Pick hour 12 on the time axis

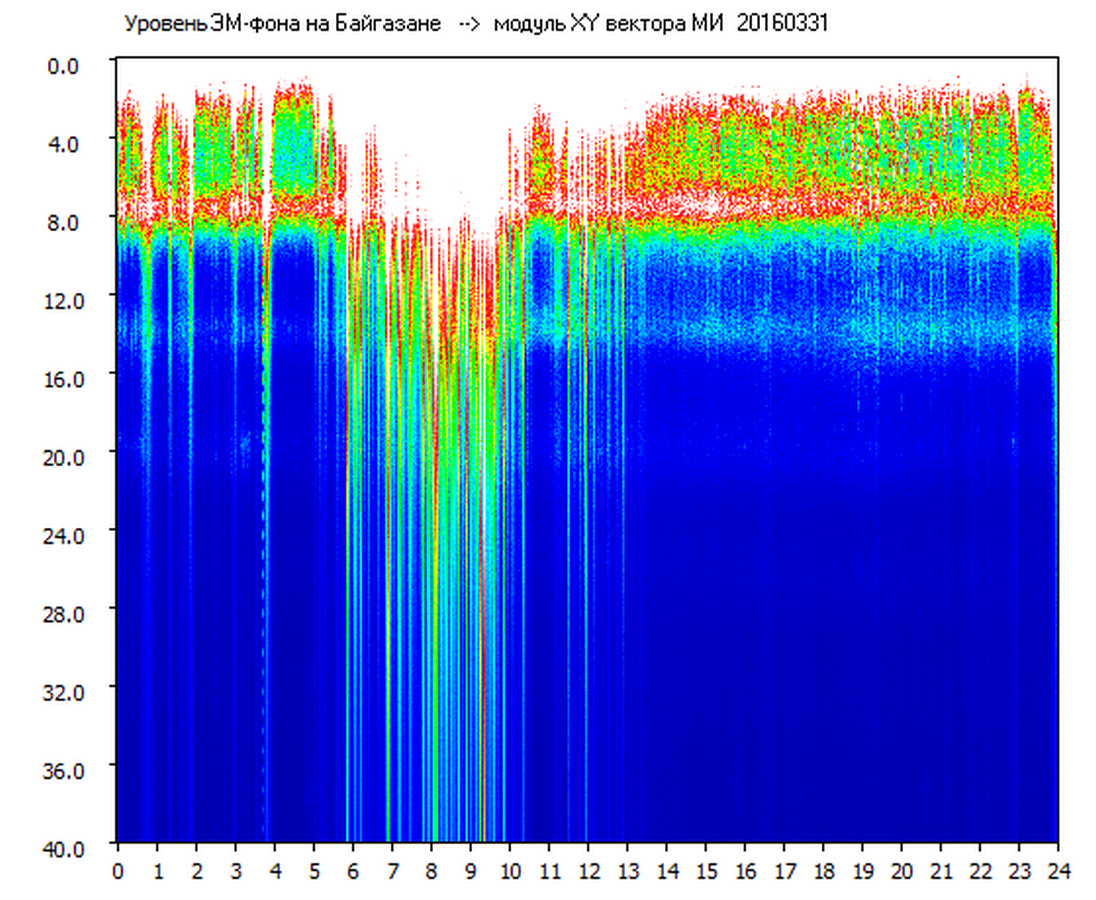[588, 871]
